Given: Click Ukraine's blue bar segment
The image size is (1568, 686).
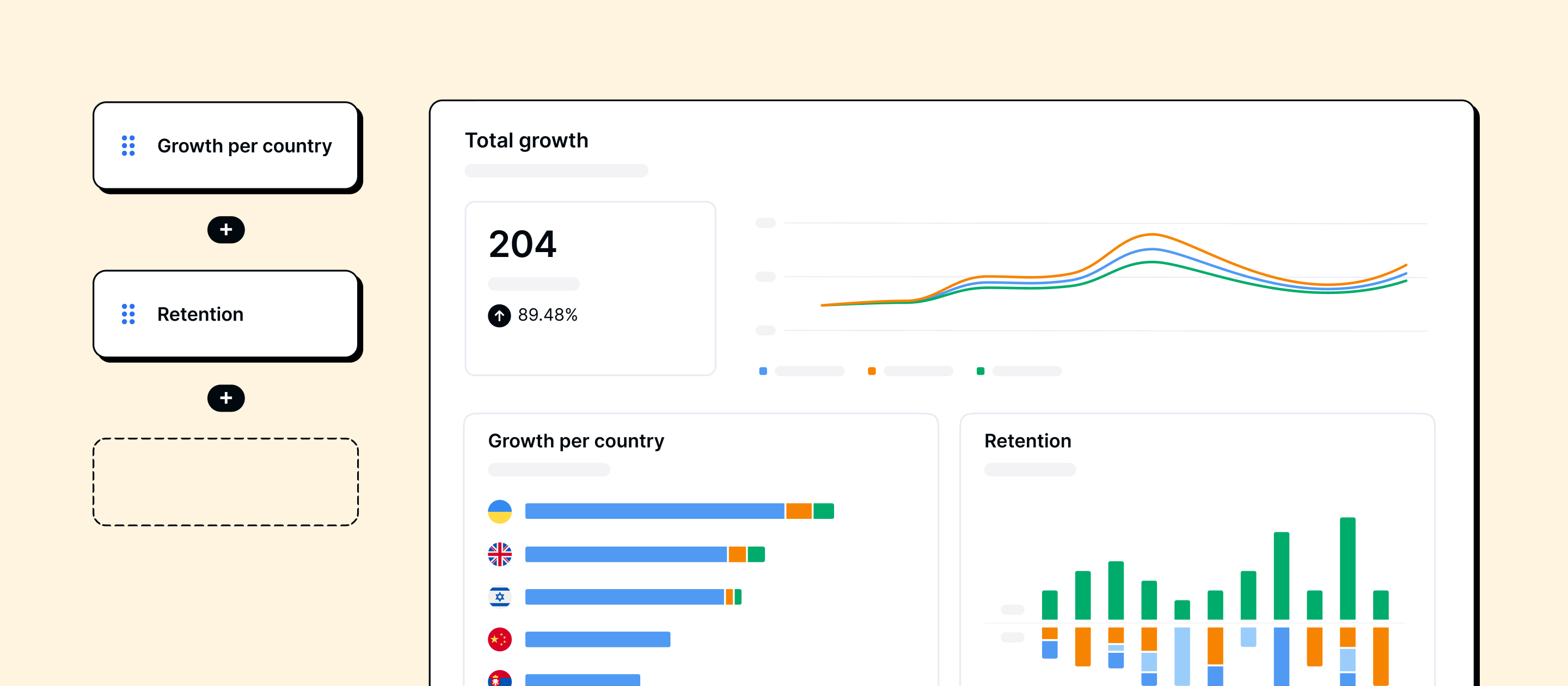Looking at the screenshot, I should (x=654, y=511).
